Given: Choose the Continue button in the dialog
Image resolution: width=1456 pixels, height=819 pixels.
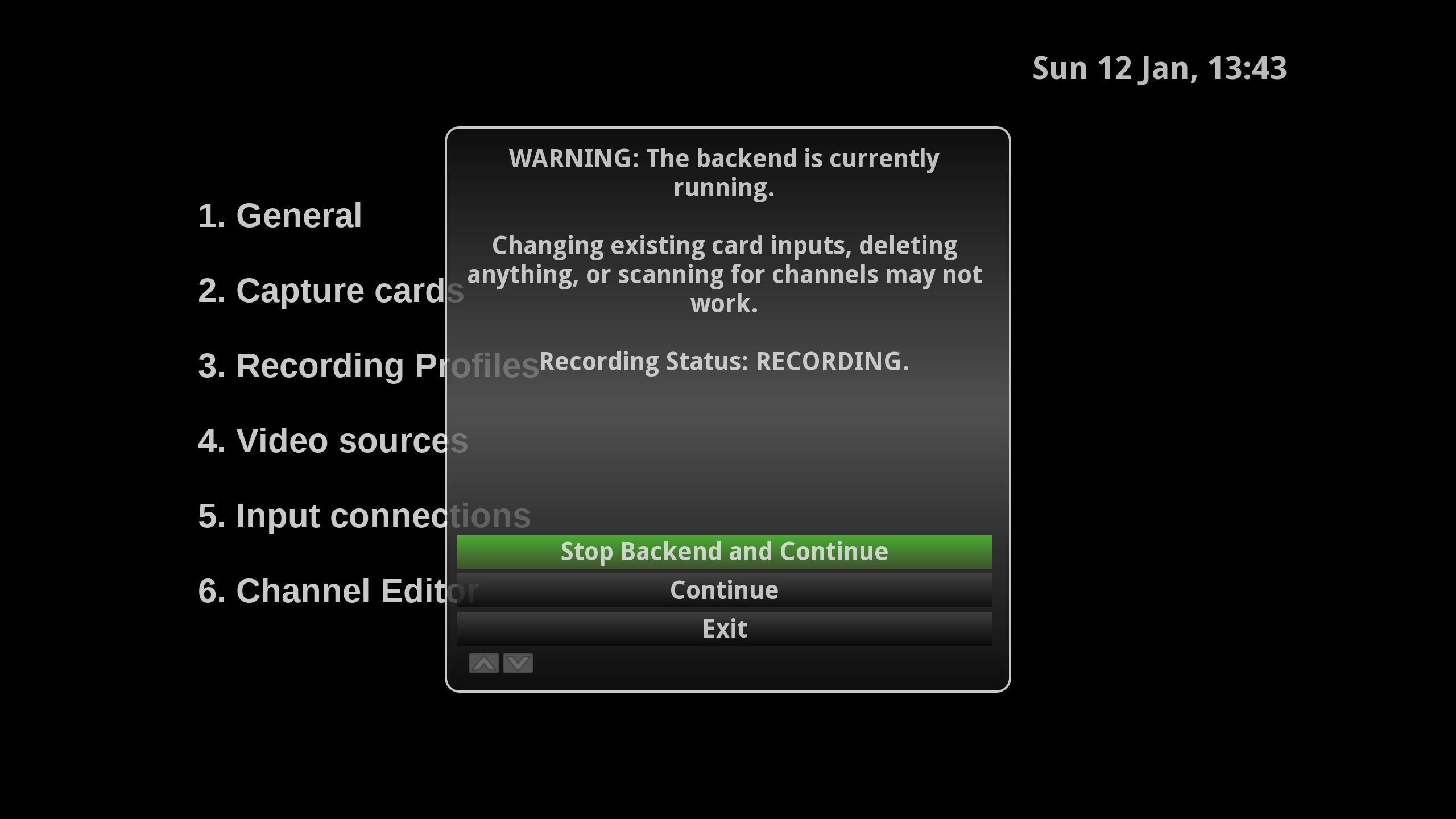Looking at the screenshot, I should coord(724,590).
